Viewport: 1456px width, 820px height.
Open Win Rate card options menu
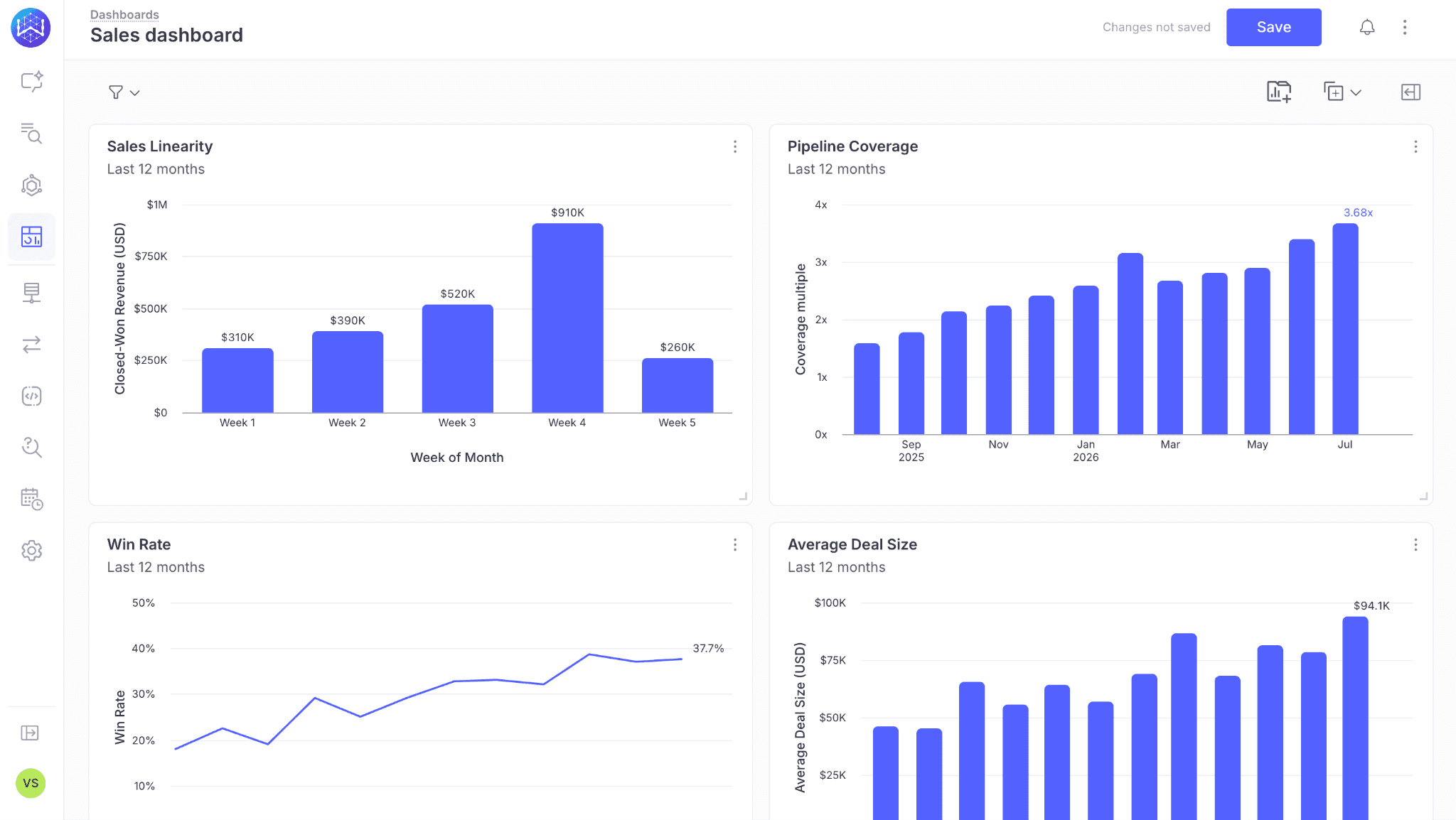pyautogui.click(x=735, y=544)
